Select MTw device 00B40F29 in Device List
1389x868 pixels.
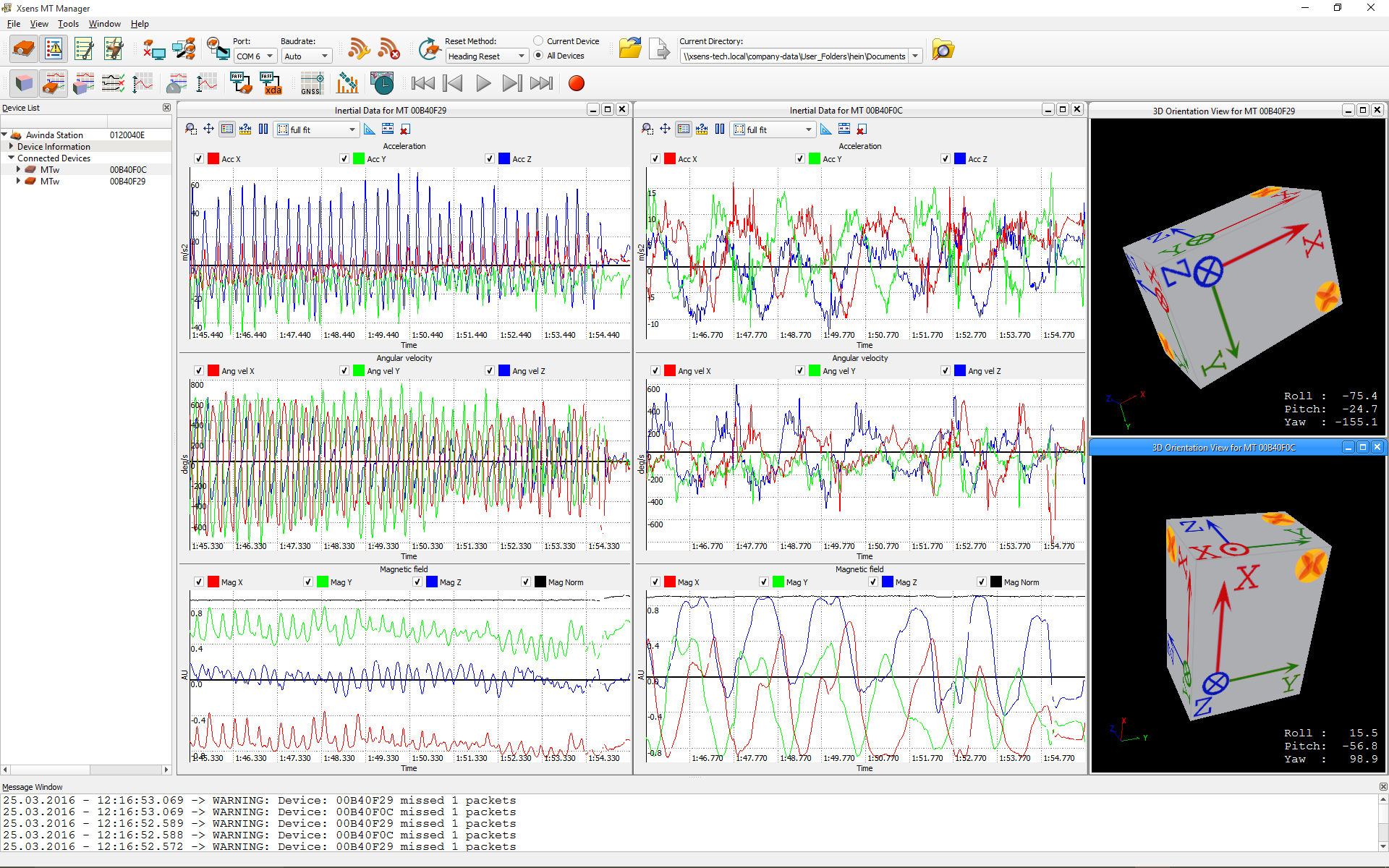(51, 182)
